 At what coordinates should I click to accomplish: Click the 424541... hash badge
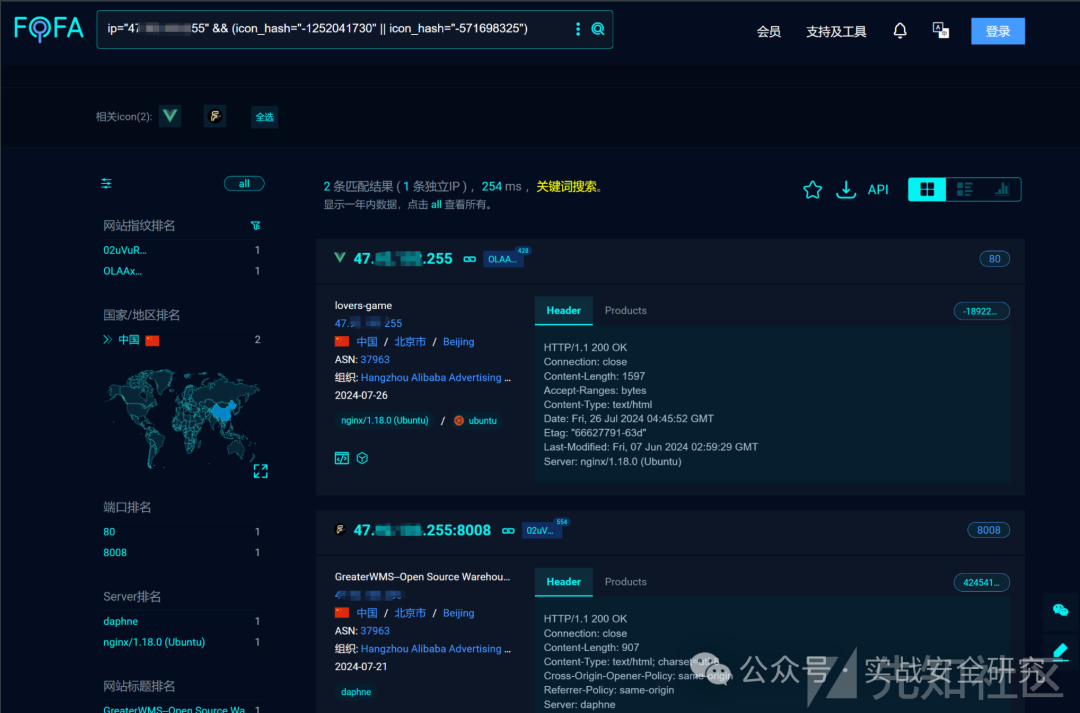point(982,583)
